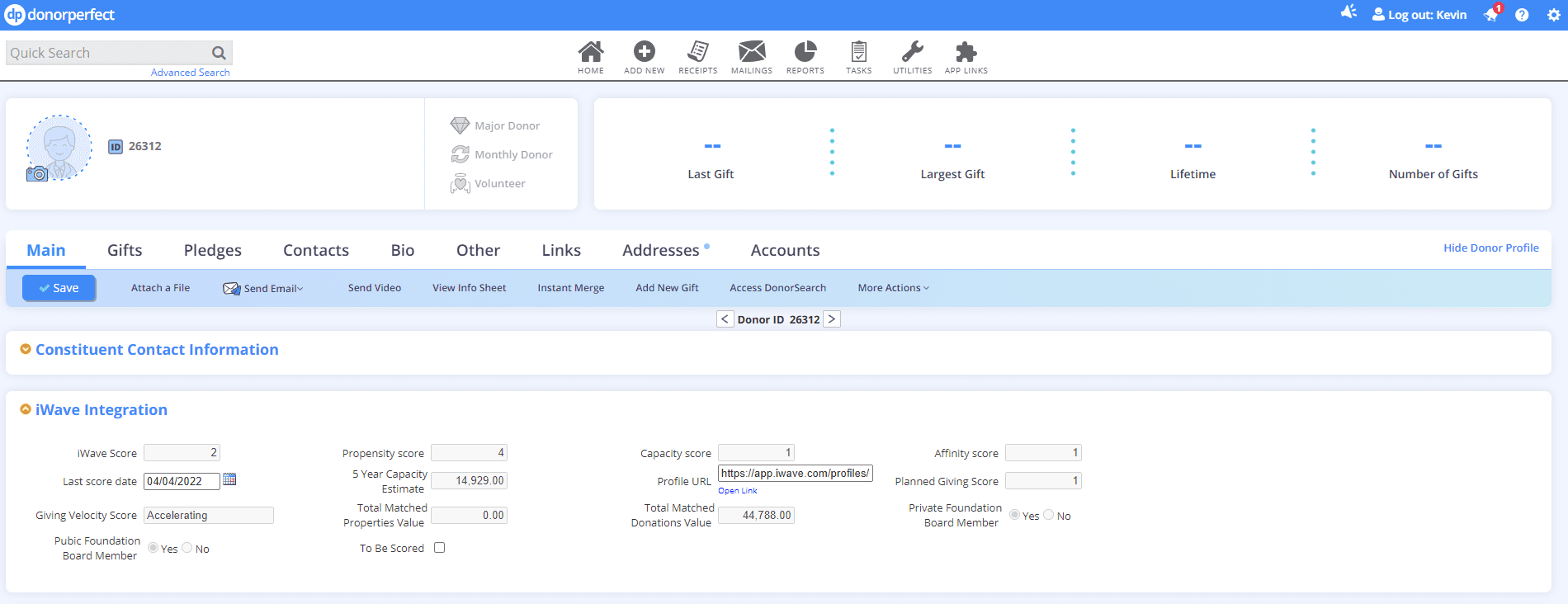Click the camera icon on donor photo

(37, 173)
